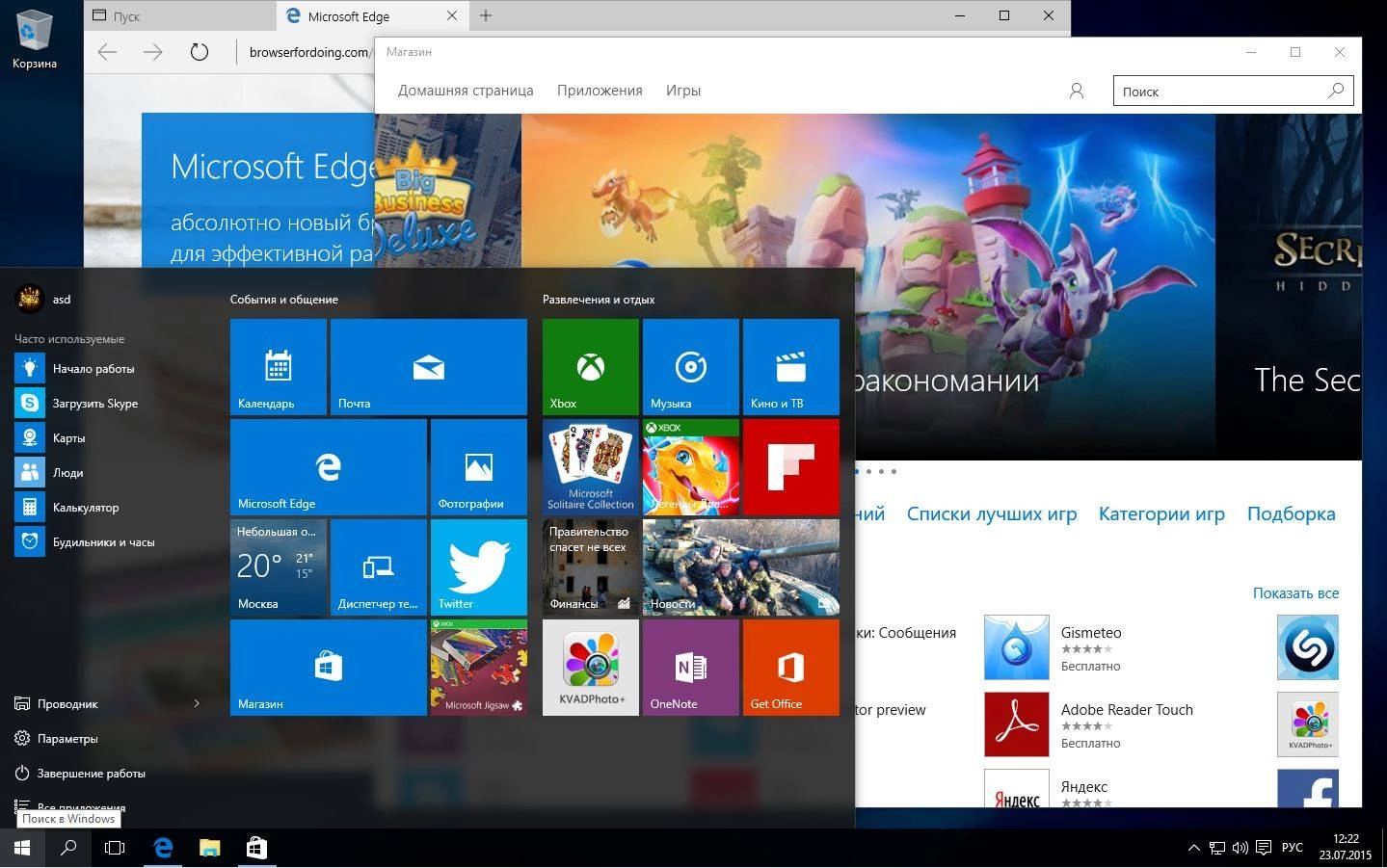Open the Twitter tile
Screen dimensions: 1387x868
point(479,567)
